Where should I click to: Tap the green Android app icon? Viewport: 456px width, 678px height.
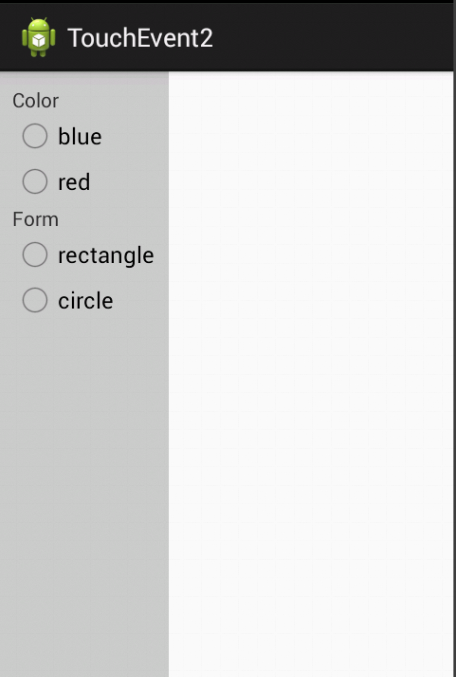coord(38,37)
